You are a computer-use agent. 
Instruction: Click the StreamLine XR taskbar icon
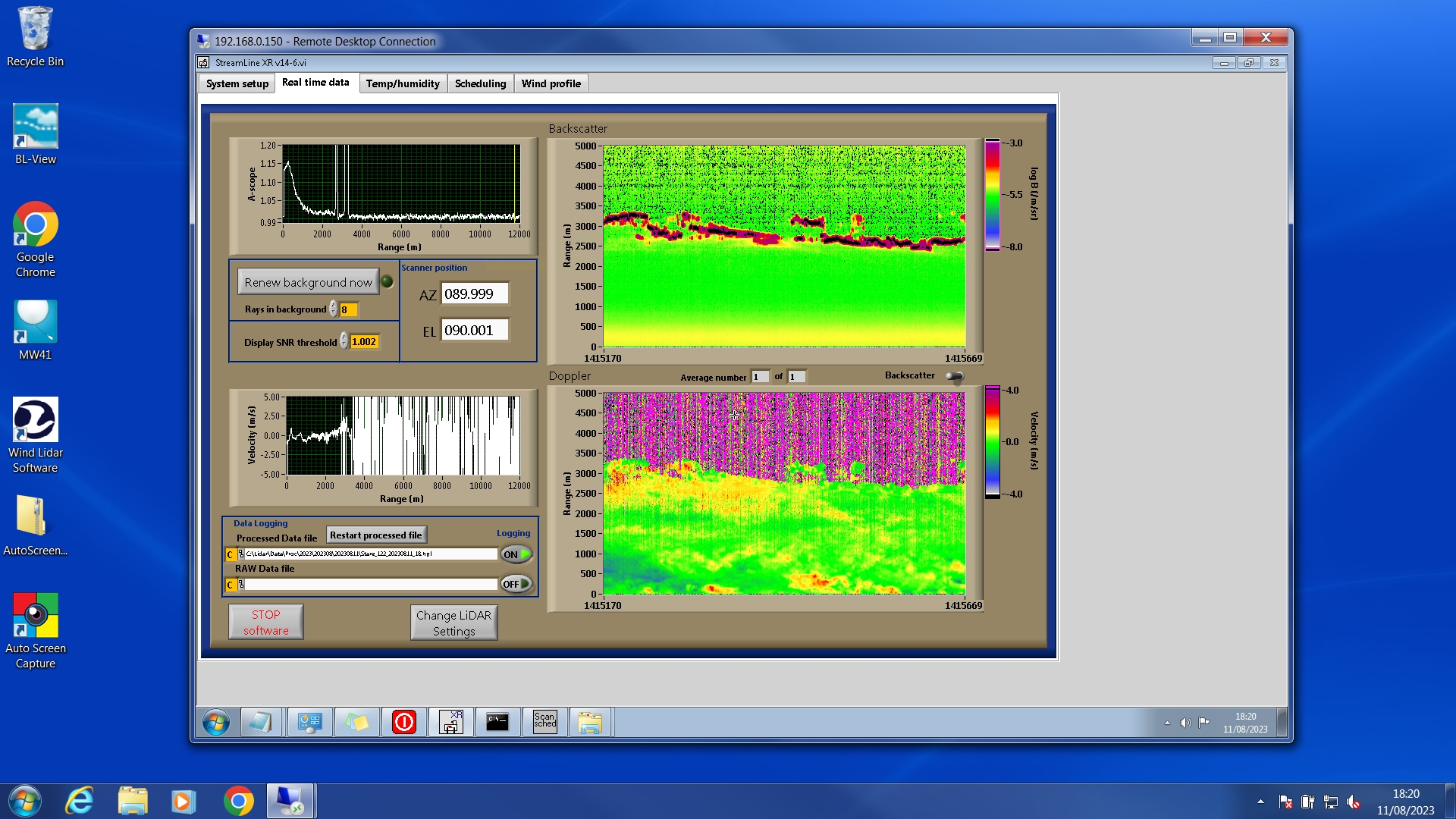click(x=451, y=721)
